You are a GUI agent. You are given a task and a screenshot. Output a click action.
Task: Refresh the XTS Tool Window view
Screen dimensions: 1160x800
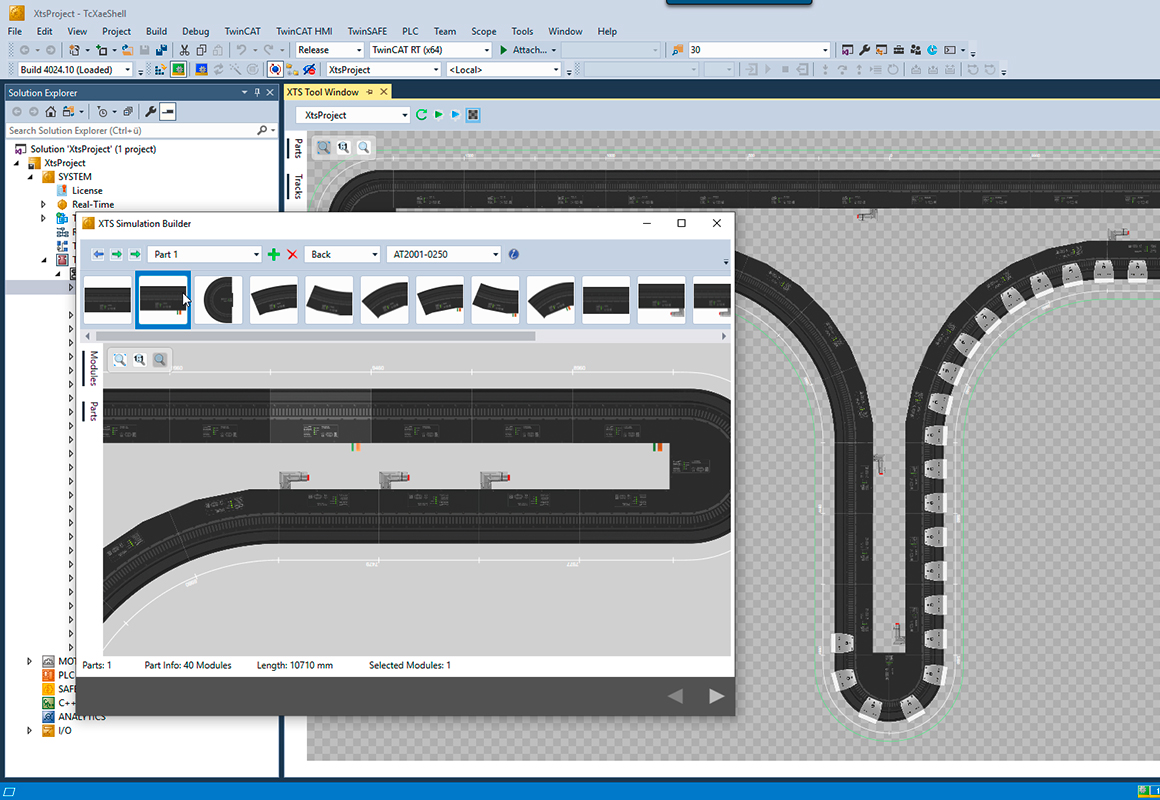(x=421, y=114)
